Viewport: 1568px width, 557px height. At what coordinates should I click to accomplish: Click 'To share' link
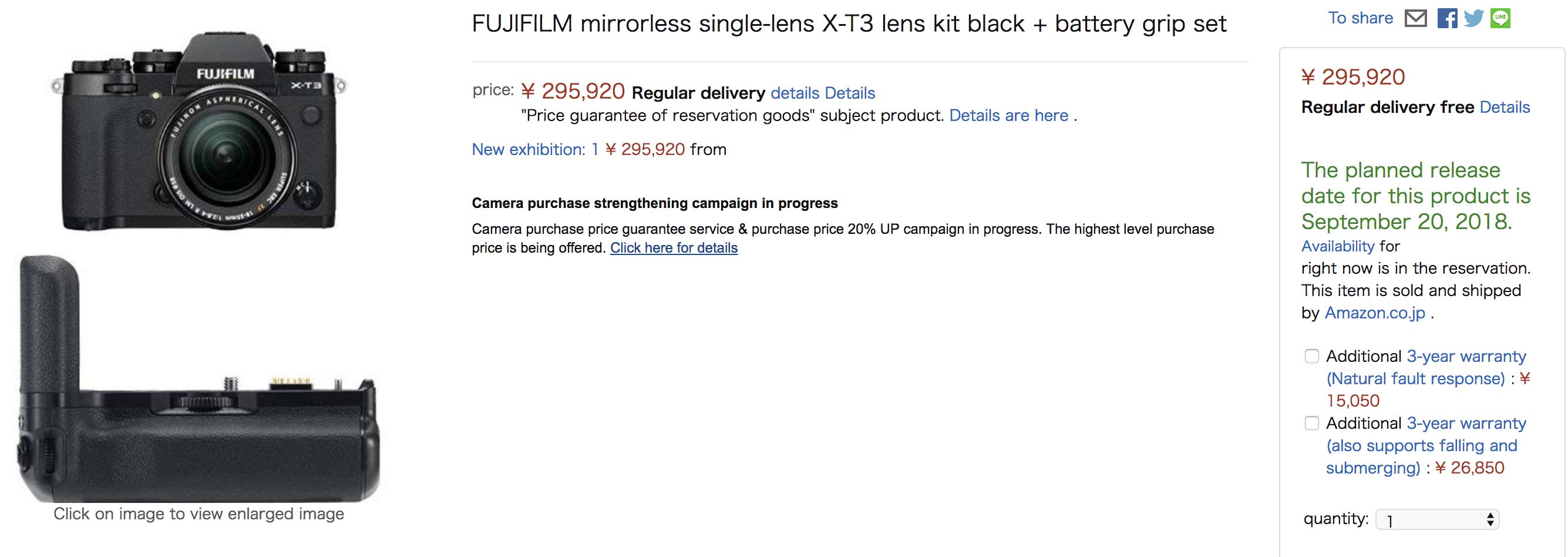click(1360, 18)
